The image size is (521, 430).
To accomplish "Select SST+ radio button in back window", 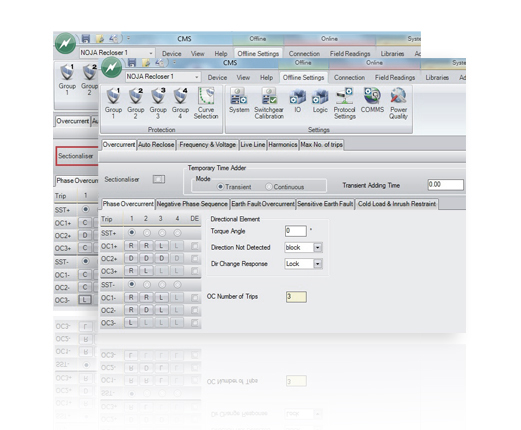I will click(x=86, y=209).
